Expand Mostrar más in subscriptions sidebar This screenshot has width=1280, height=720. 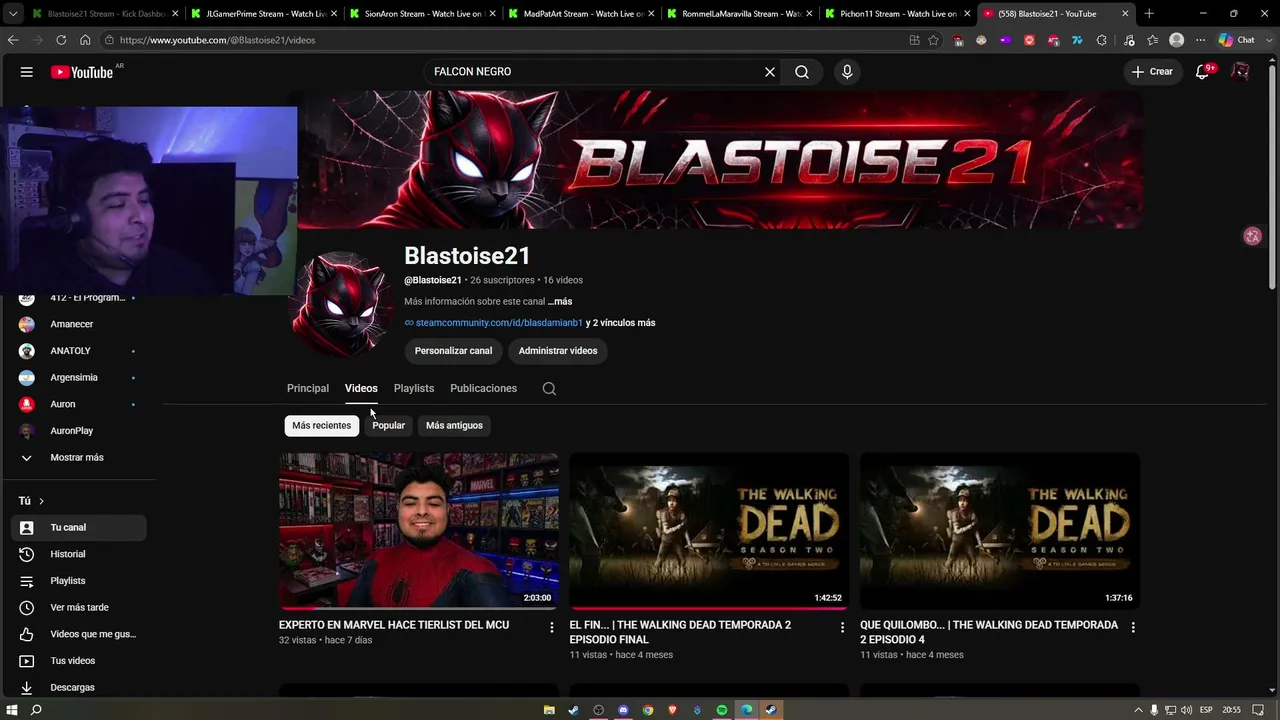pos(78,457)
